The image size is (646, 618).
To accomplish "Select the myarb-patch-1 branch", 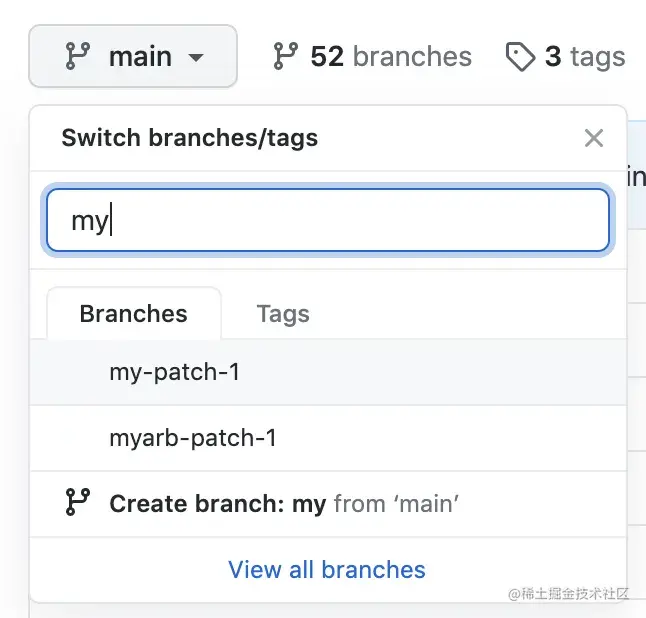I will pyautogui.click(x=193, y=438).
